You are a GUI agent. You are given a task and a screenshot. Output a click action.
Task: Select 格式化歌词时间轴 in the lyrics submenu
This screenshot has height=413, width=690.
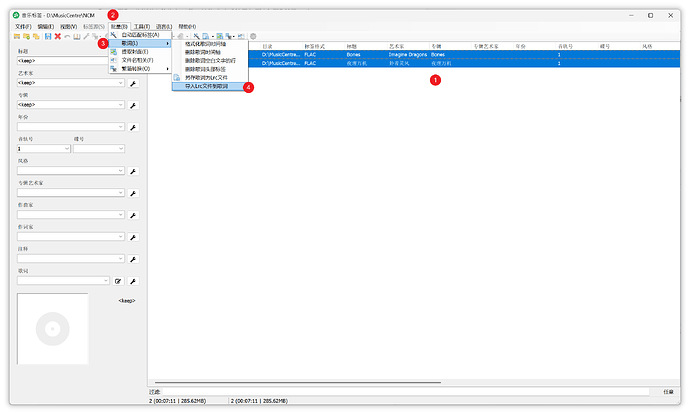coord(209,44)
